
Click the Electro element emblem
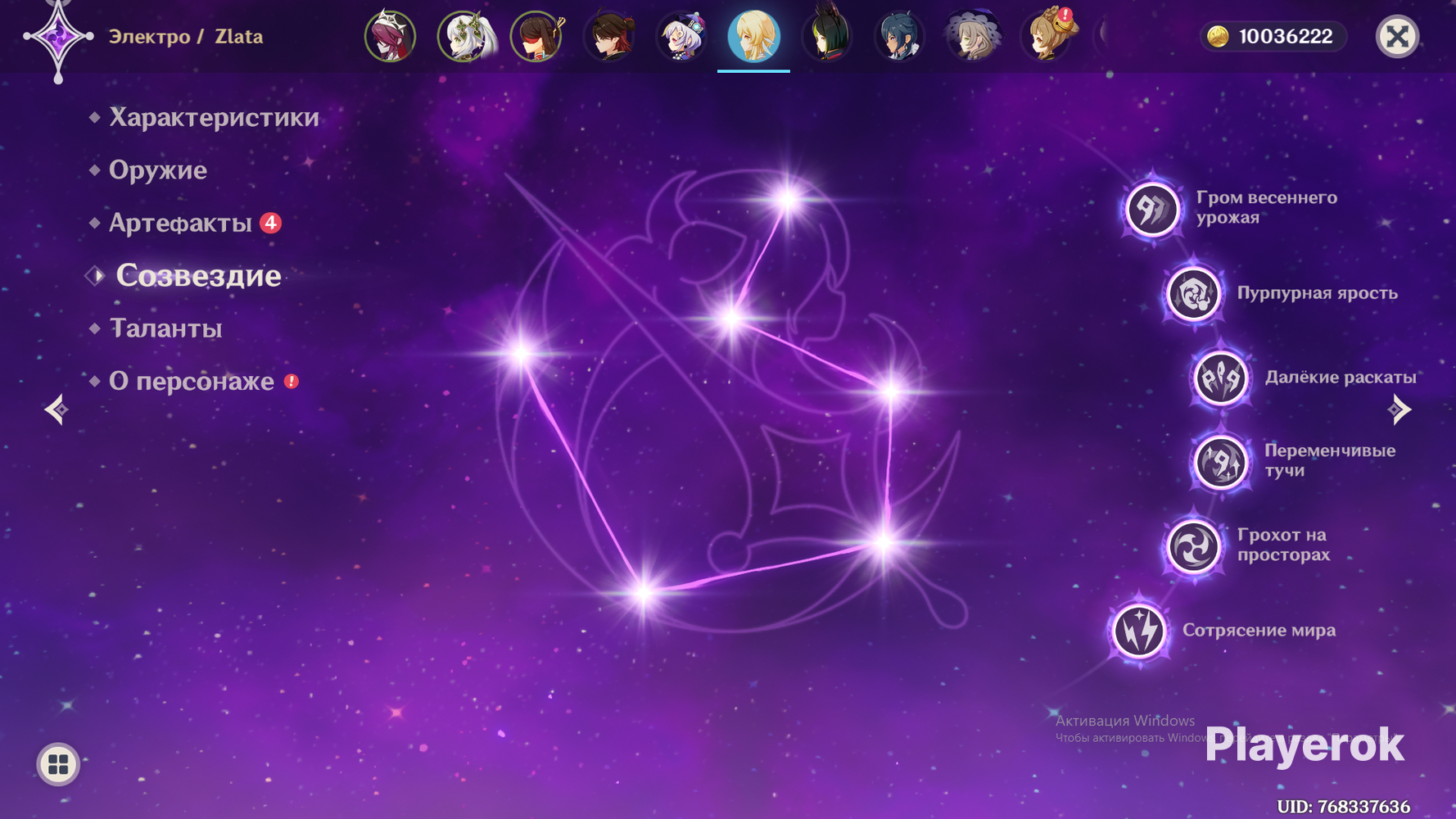tap(58, 37)
